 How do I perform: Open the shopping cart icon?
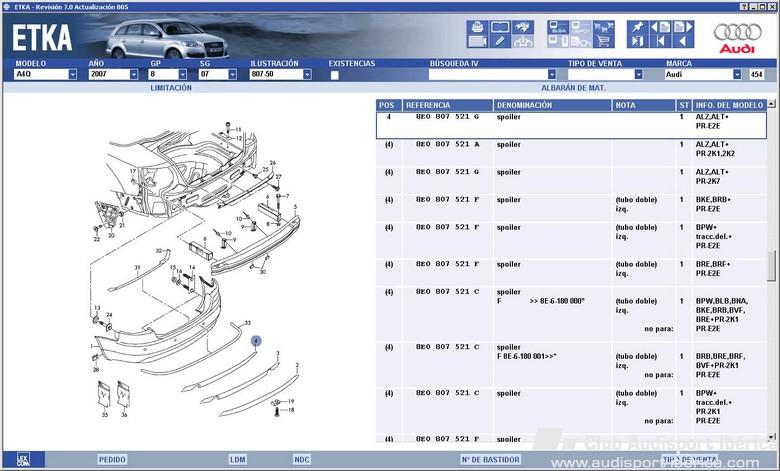pos(603,41)
